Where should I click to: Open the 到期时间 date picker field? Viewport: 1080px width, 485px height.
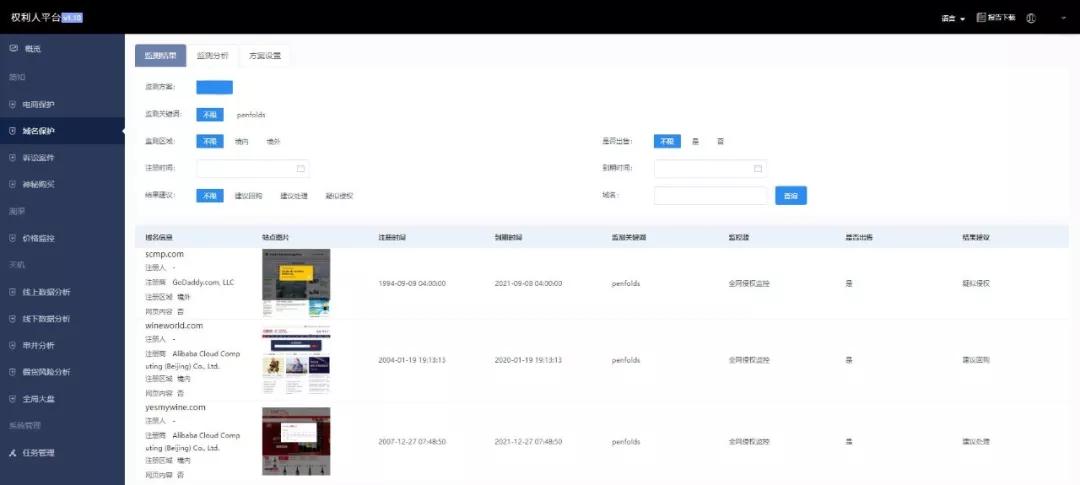coord(710,168)
